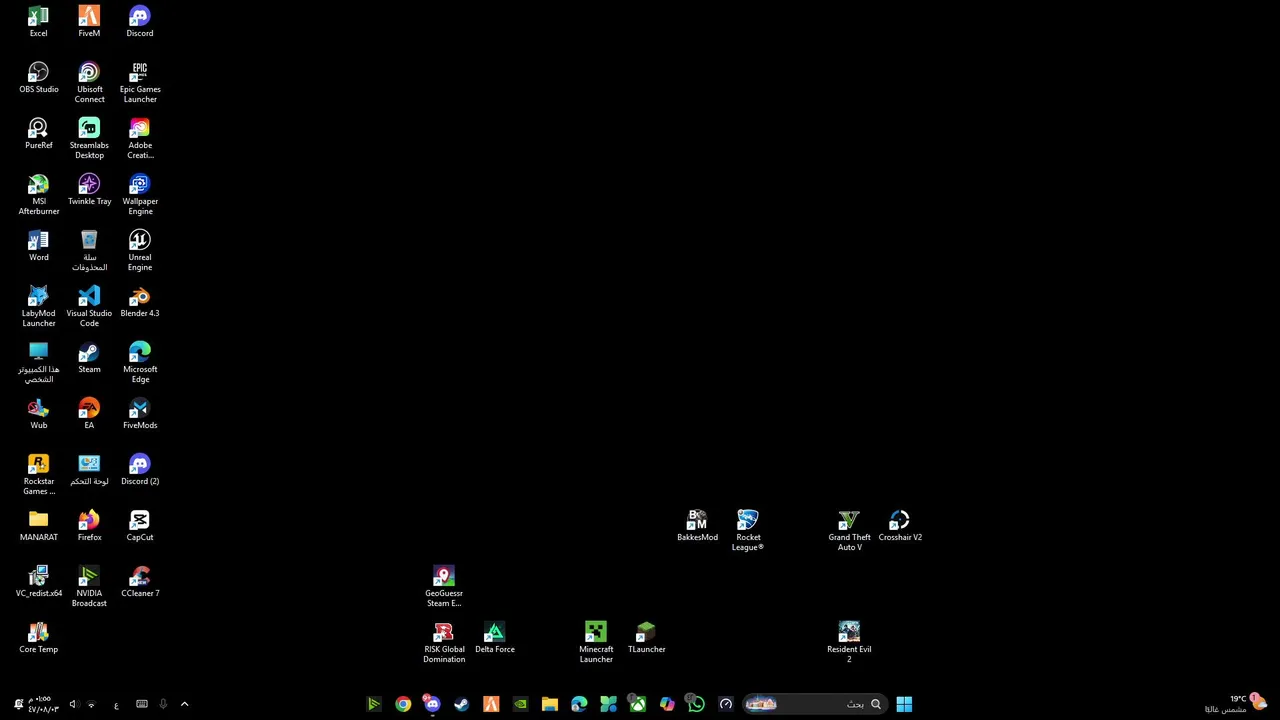Viewport: 1280px width, 720px height.
Task: Open the notification bell in taskbar
Action: [x=17, y=704]
